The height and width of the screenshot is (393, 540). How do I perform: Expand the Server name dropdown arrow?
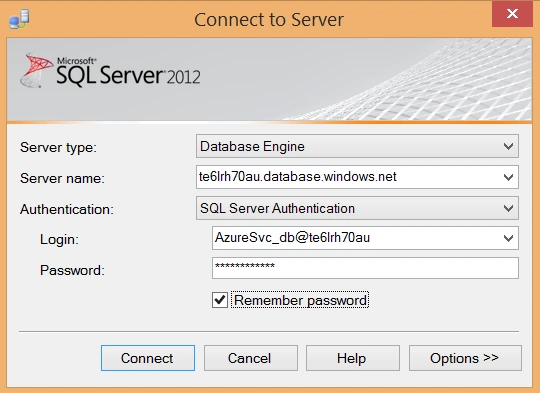tap(508, 177)
